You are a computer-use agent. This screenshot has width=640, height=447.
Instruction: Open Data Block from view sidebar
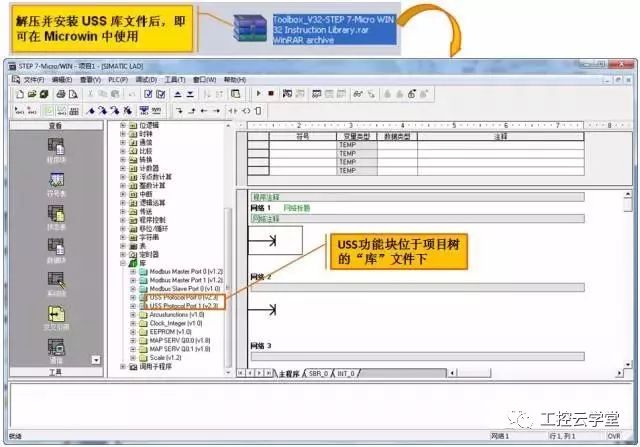tap(56, 250)
